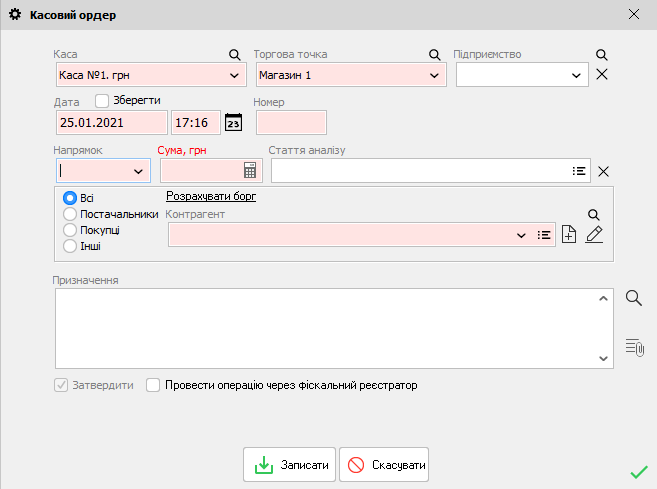This screenshot has height=489, width=657.
Task: Open list icon in Стаття аналізу
Action: tap(579, 171)
